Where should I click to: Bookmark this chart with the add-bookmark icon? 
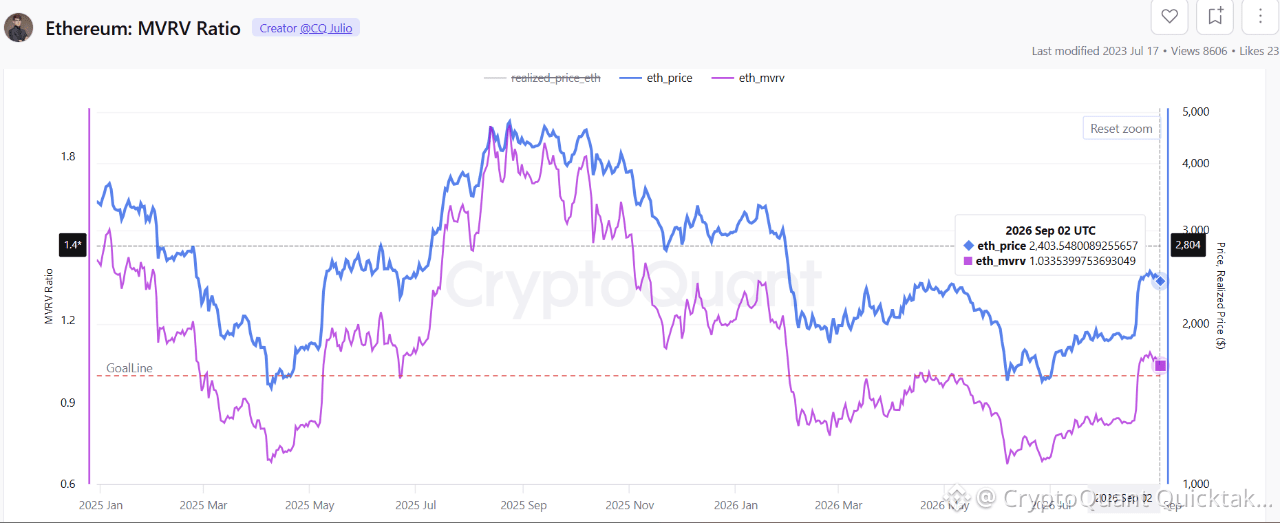coord(1215,16)
